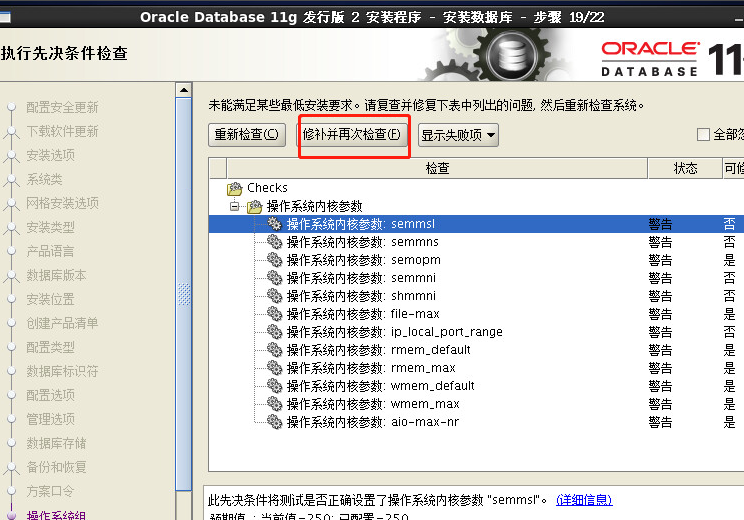Click the 配置选项 step in sidebar
The image size is (744, 520).
[x=50, y=395]
